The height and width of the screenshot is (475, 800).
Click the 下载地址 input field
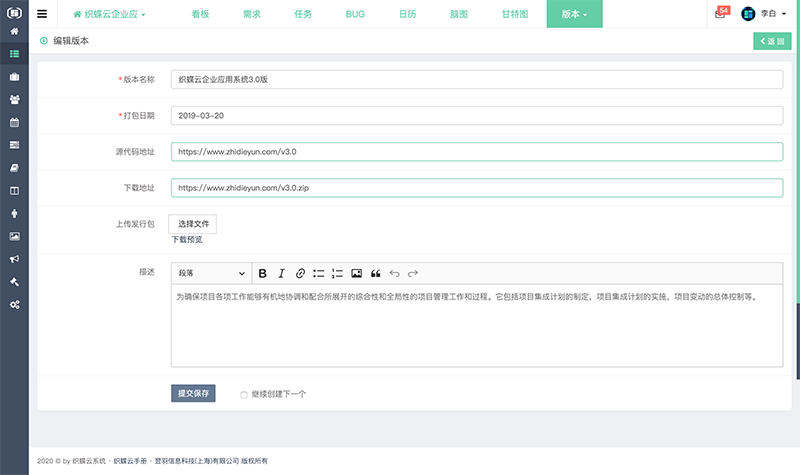click(x=477, y=188)
